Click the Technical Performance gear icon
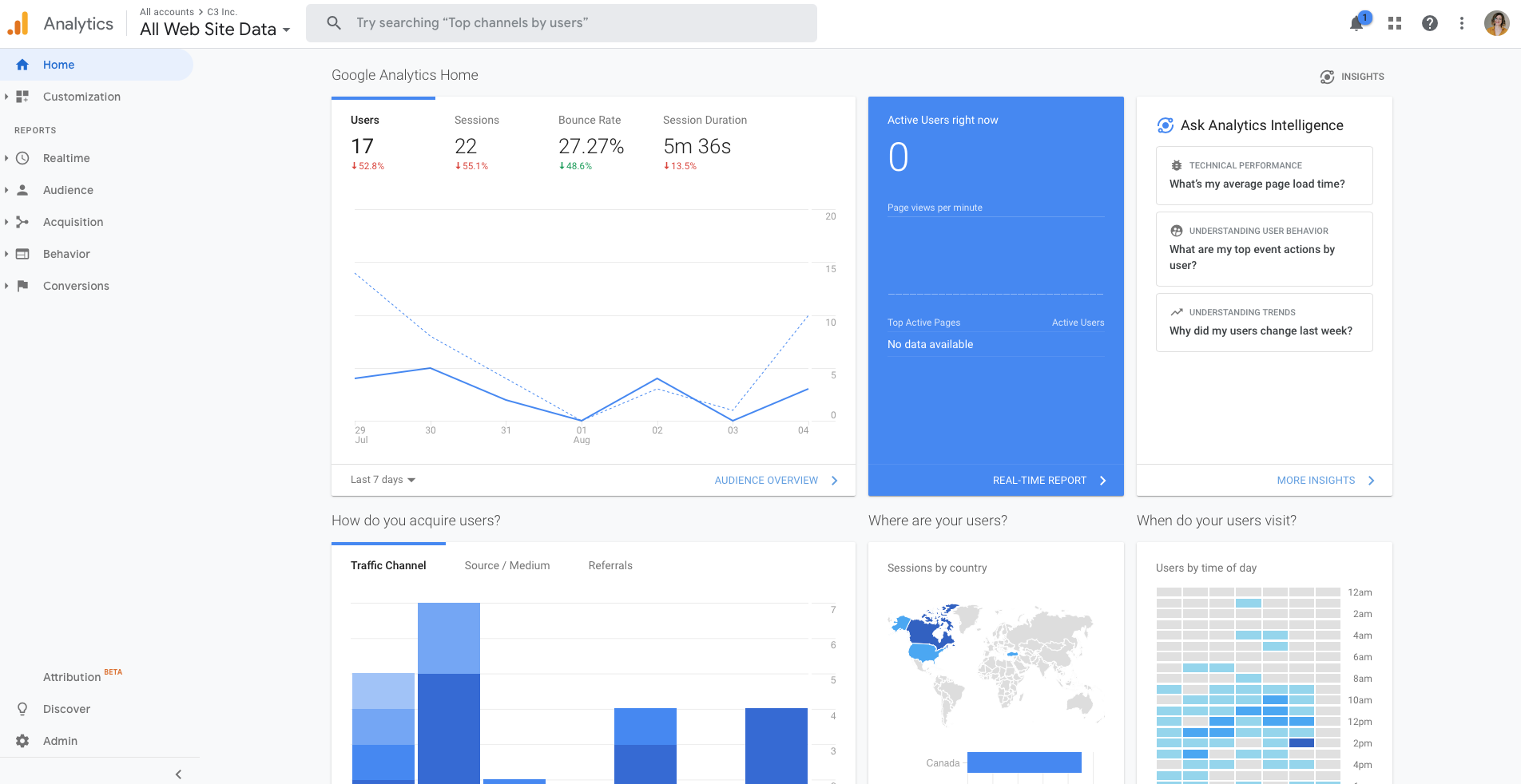Viewport: 1521px width, 784px height. pos(1177,165)
